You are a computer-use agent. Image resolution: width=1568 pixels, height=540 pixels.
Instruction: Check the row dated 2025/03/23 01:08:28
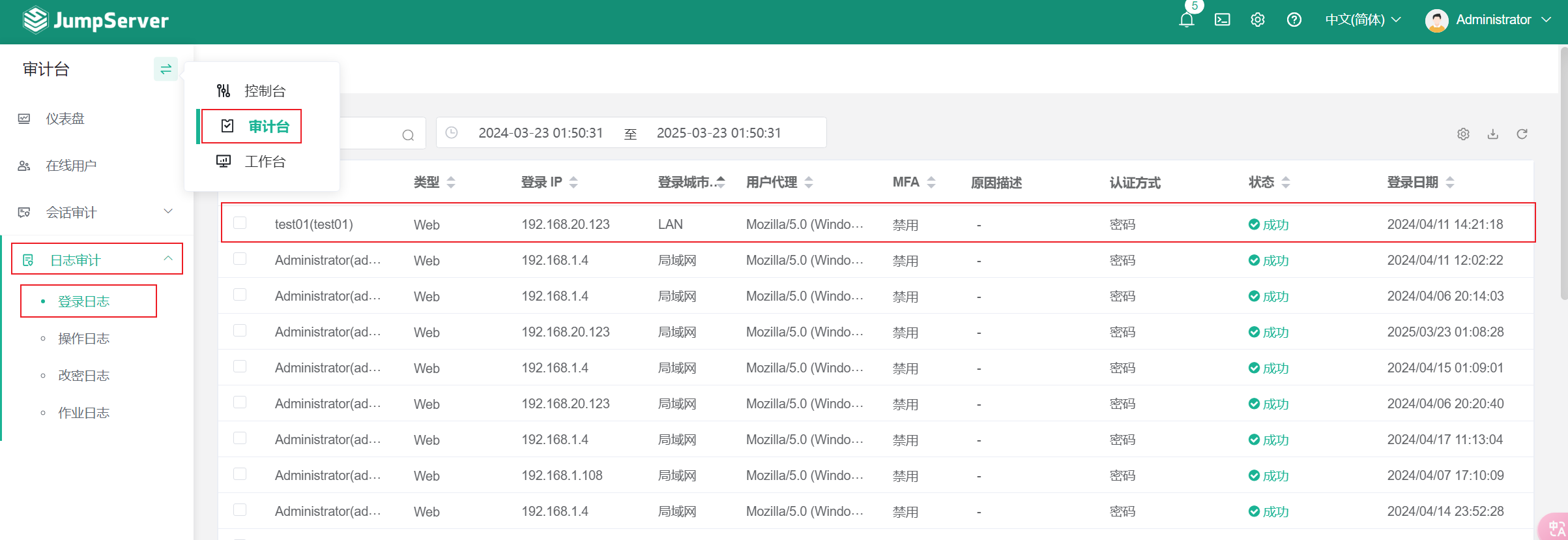(x=240, y=331)
